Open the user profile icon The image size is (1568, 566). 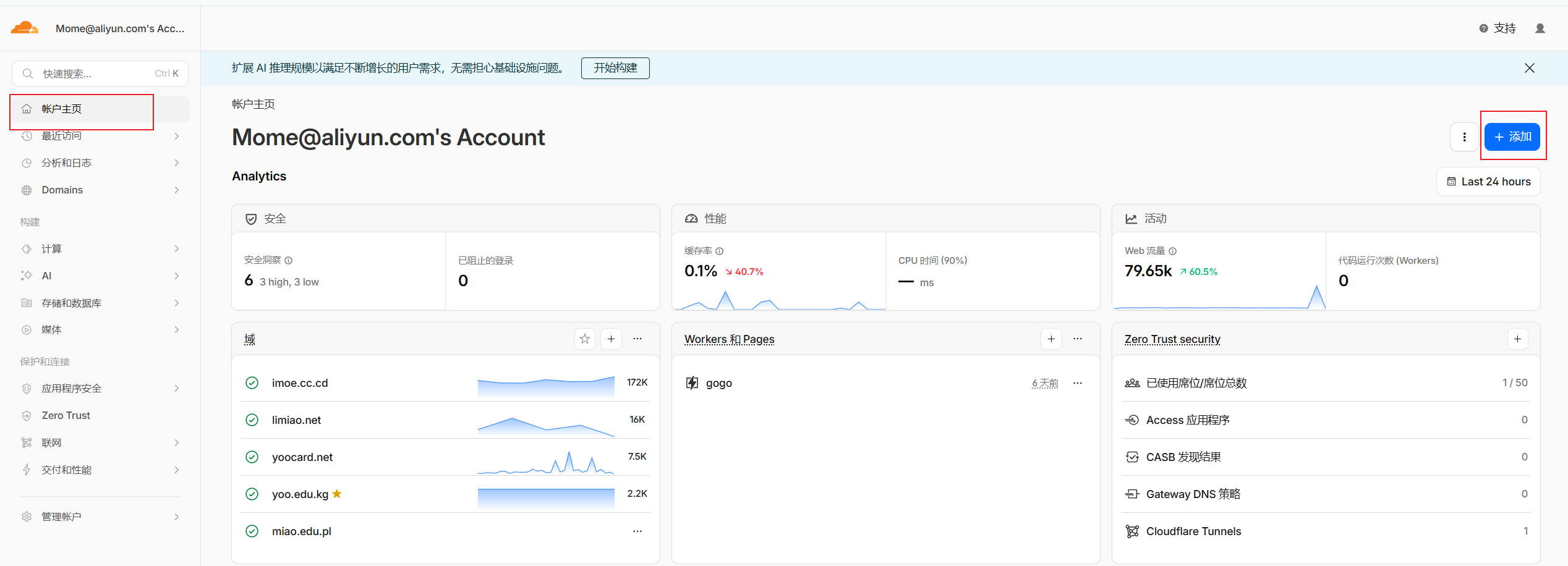tap(1540, 28)
